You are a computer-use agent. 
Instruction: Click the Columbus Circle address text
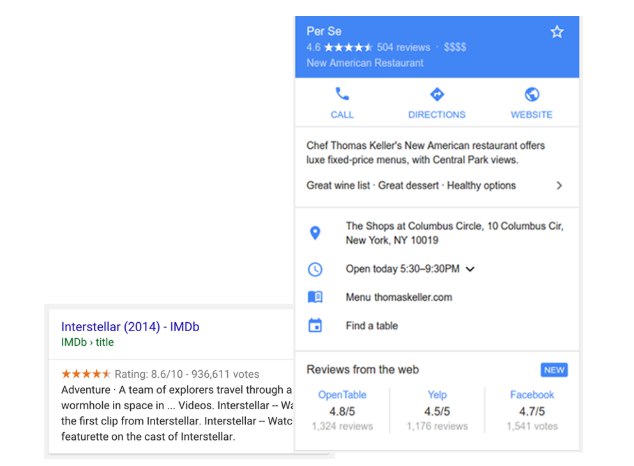(x=454, y=233)
